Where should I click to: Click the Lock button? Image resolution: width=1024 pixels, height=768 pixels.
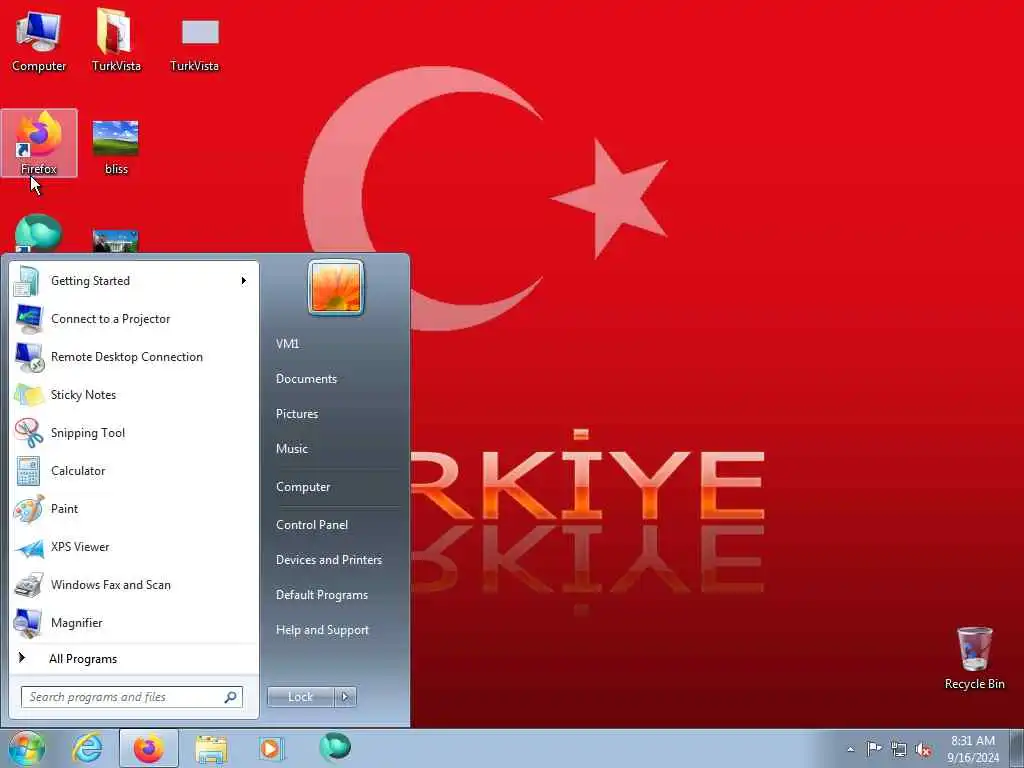tap(301, 697)
